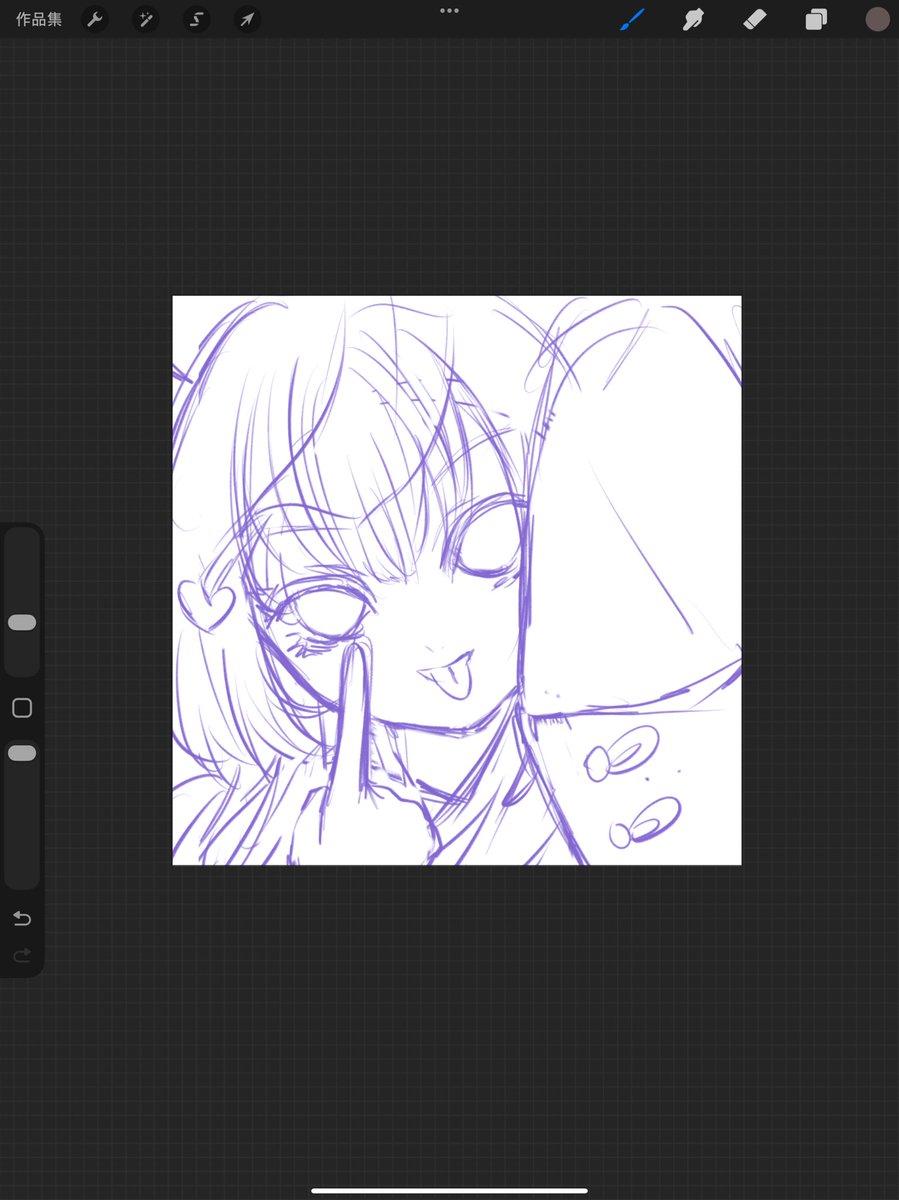Image resolution: width=899 pixels, height=1200 pixels.
Task: Tap the square modify button on sidebar
Action: tap(22, 708)
